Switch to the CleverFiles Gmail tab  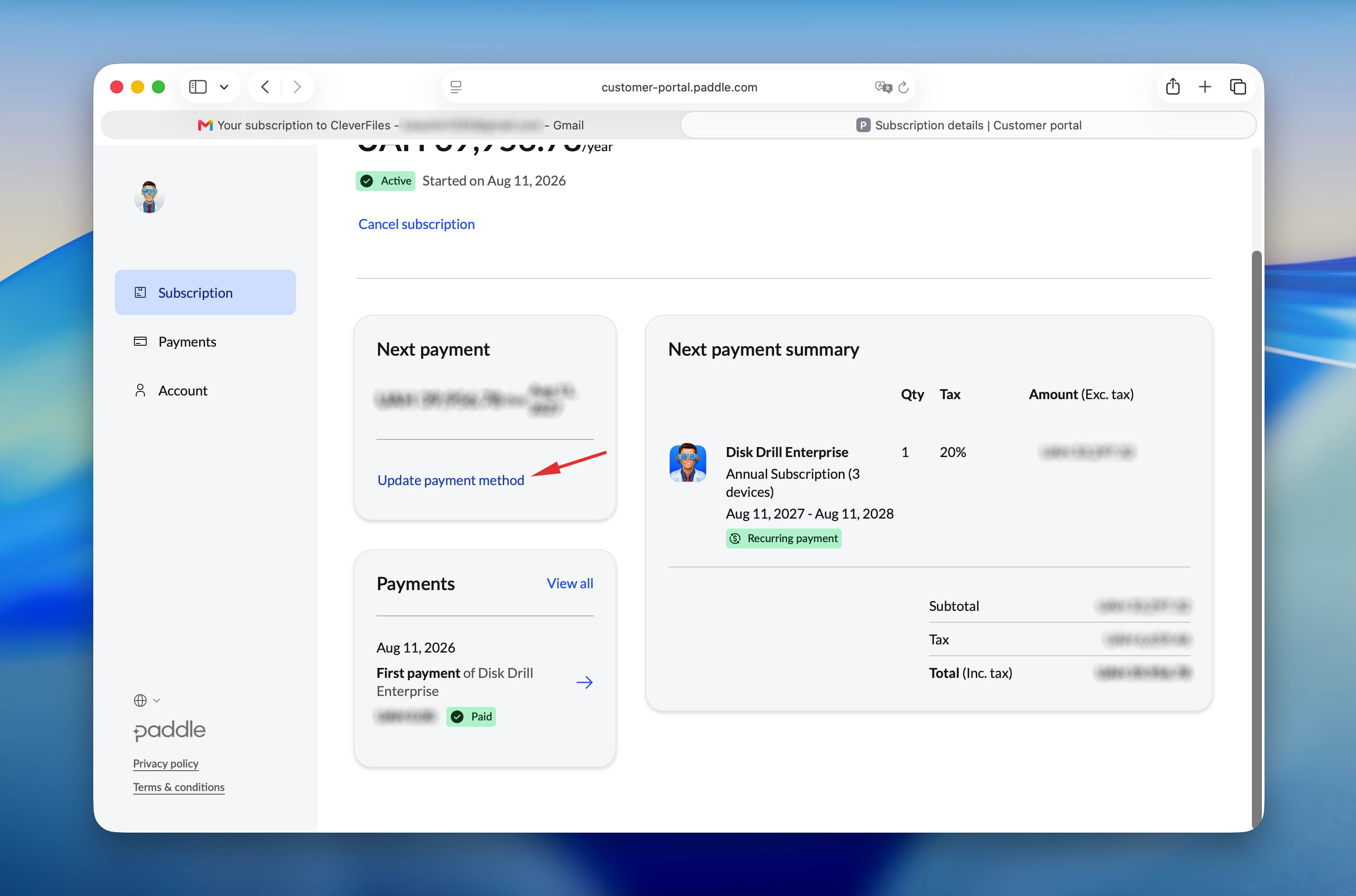[x=391, y=125]
